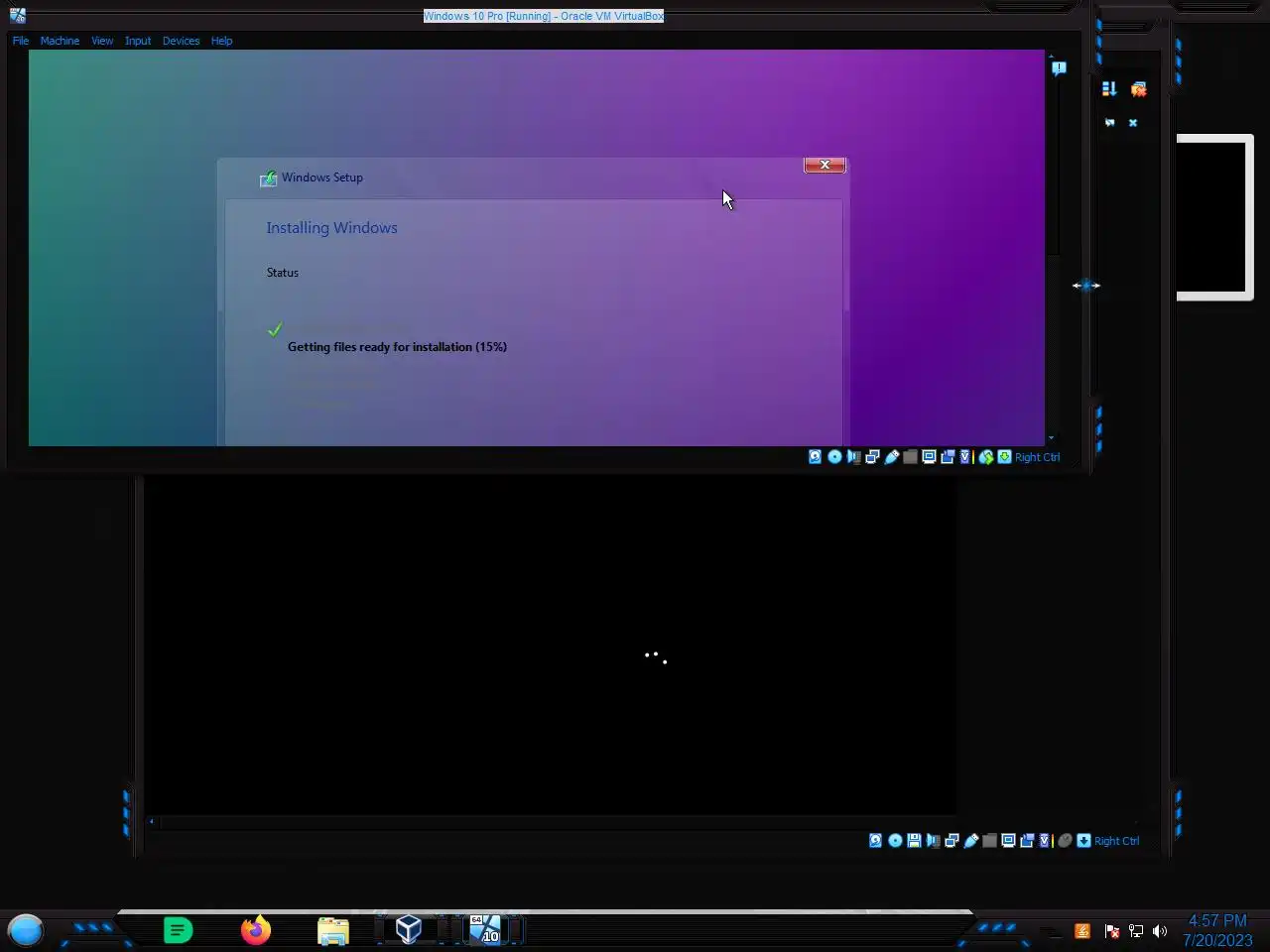This screenshot has width=1270, height=952.
Task: Click shared folders indicator in rear VM status bar
Action: [989, 841]
